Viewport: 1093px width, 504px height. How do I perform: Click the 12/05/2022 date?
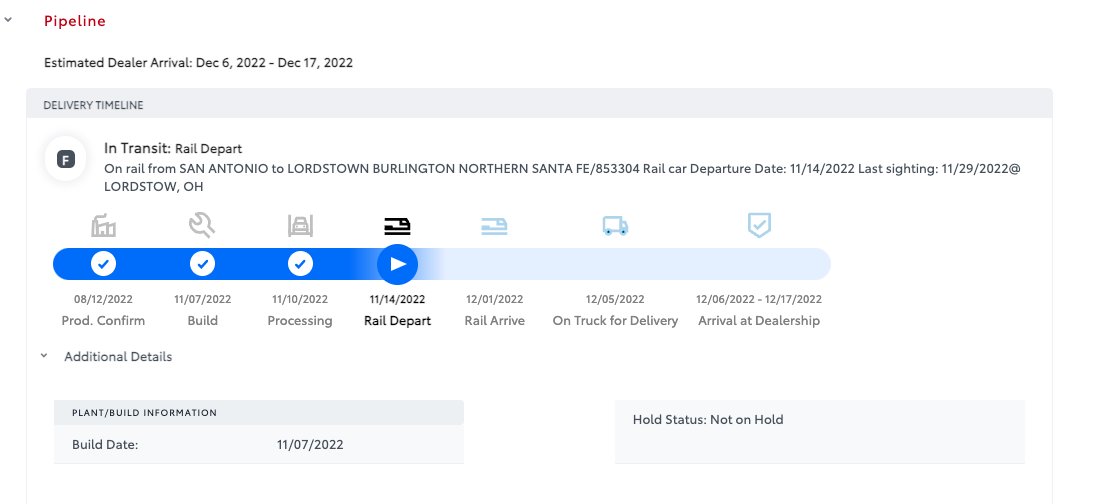(615, 299)
